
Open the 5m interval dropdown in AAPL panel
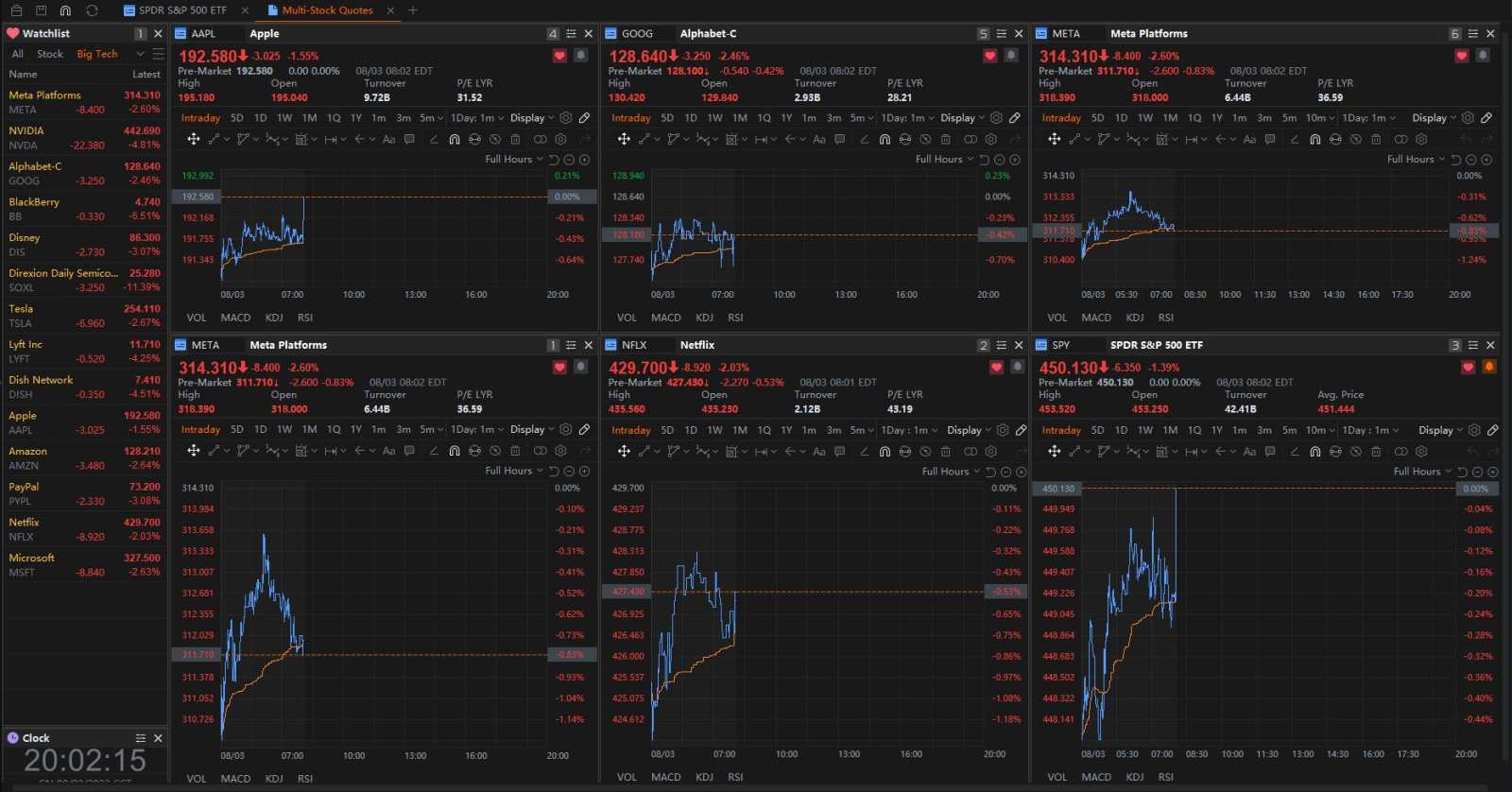(432, 118)
